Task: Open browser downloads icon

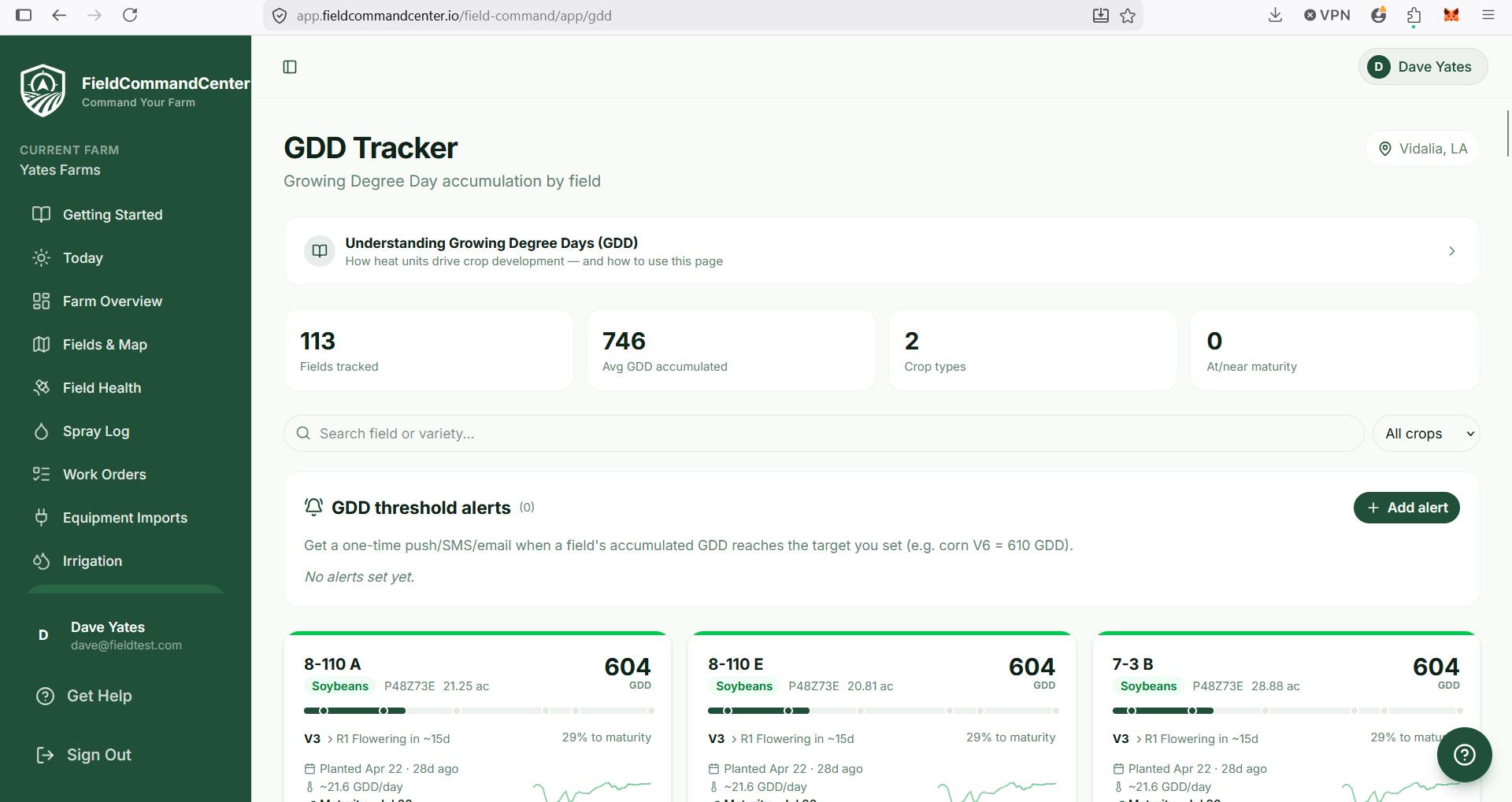Action: coord(1275,15)
